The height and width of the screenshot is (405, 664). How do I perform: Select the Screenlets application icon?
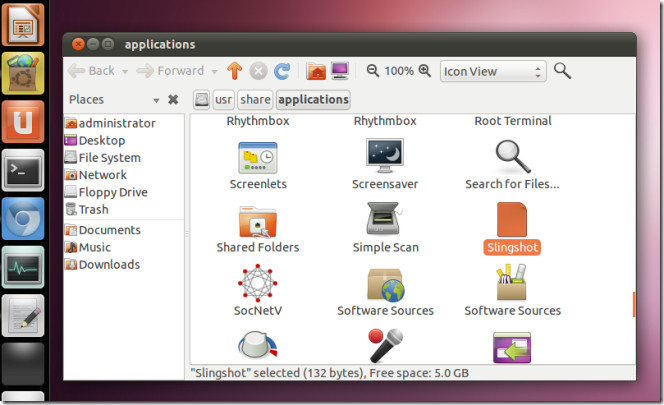tap(258, 158)
